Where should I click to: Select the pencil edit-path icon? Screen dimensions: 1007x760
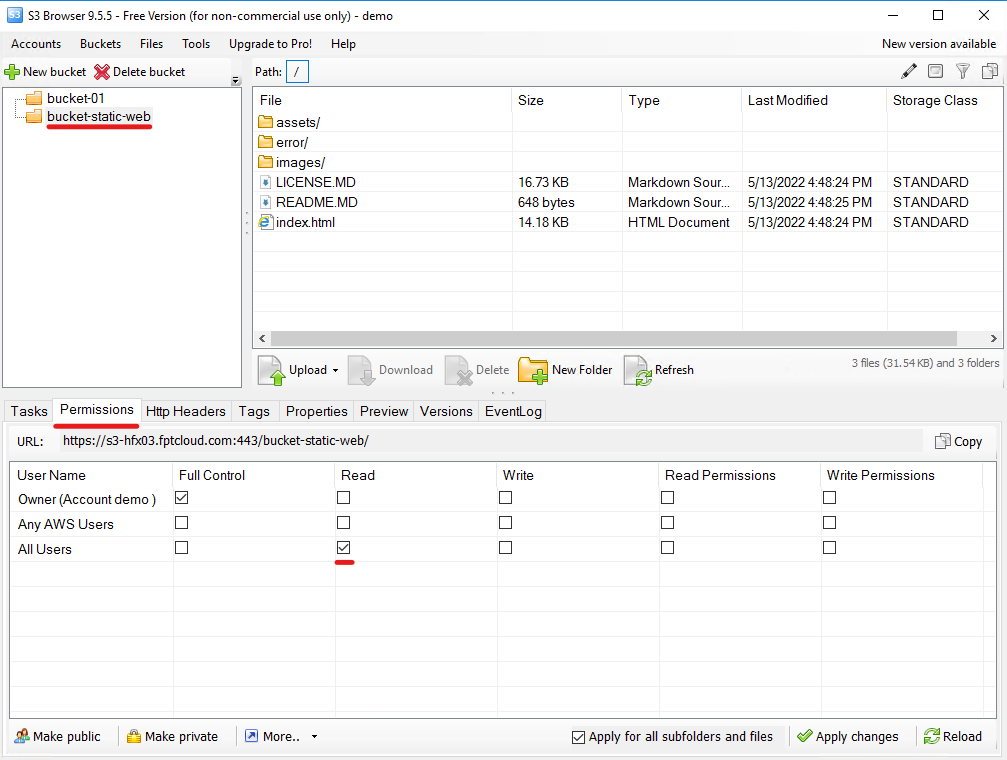909,71
